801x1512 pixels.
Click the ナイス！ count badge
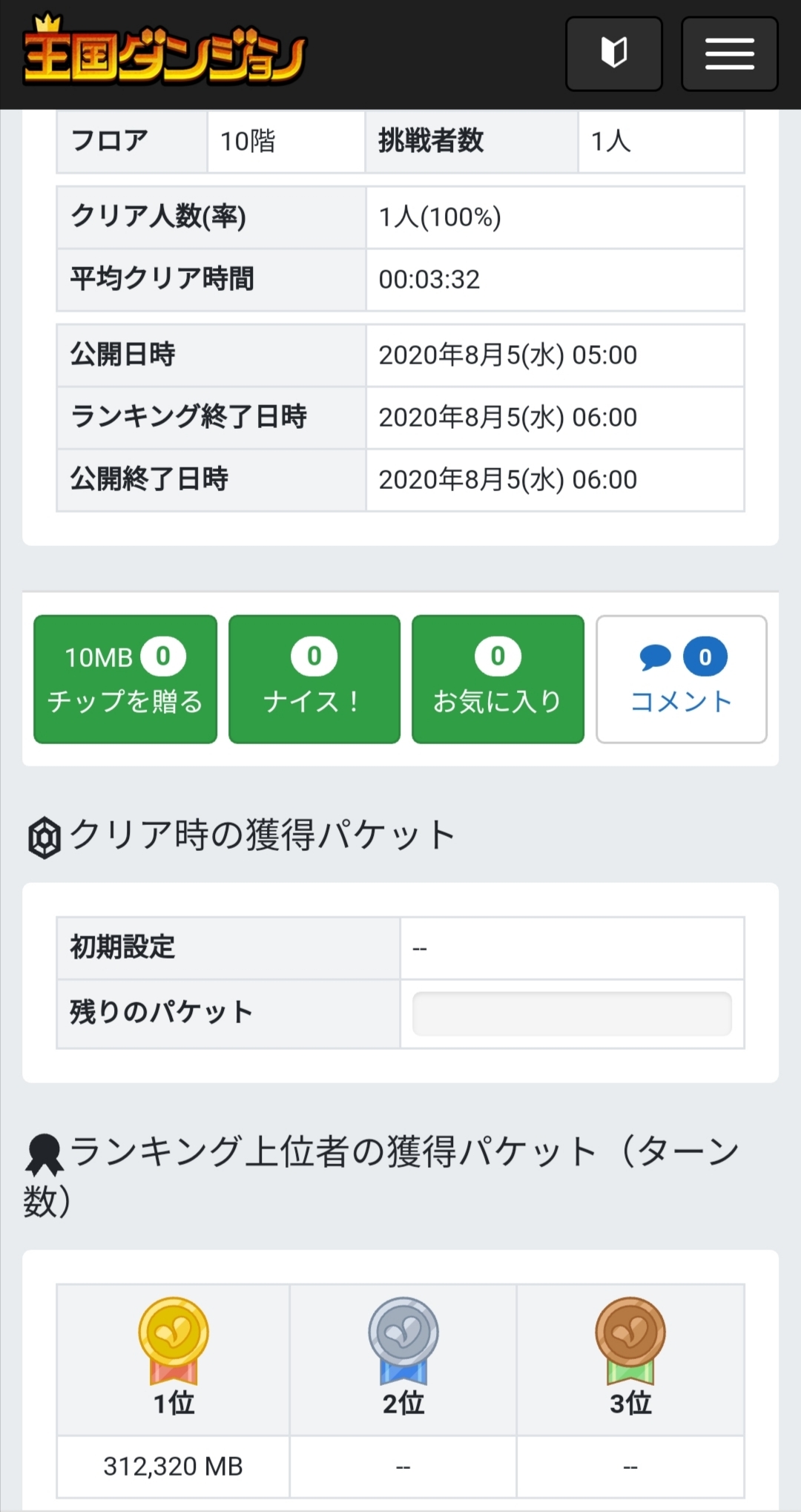coord(314,656)
